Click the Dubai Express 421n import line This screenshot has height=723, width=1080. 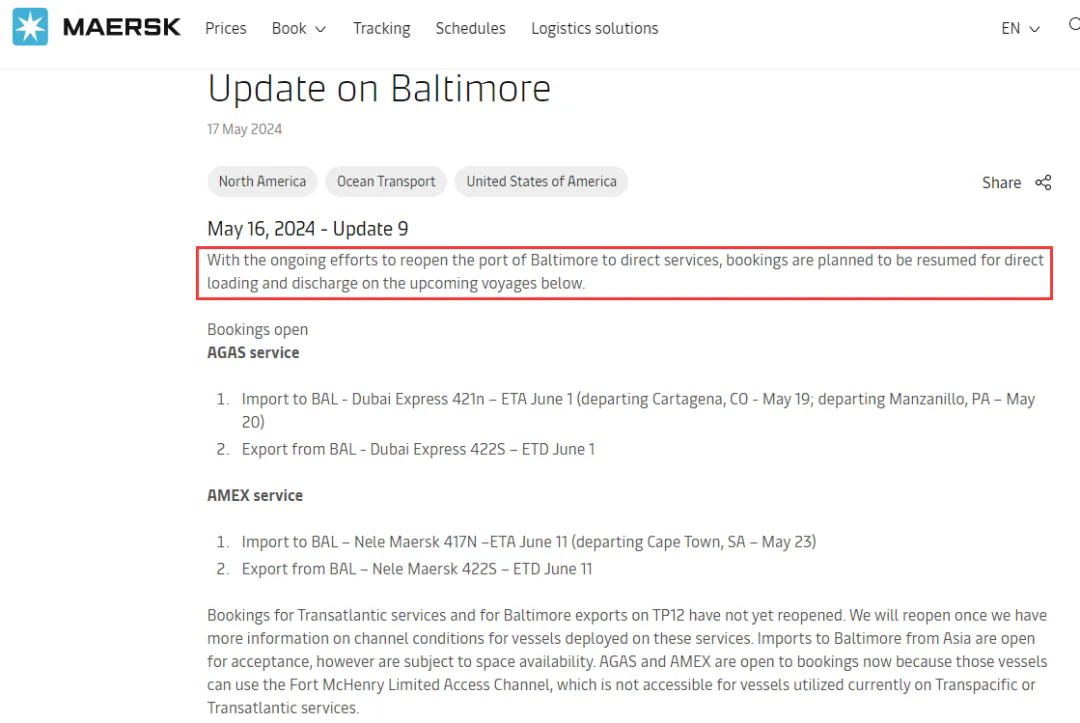[x=638, y=410]
